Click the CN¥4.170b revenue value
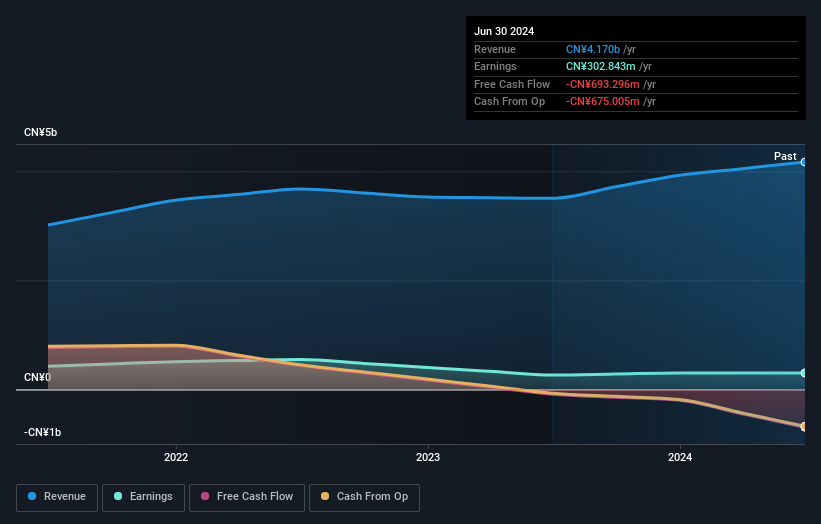 coord(593,49)
